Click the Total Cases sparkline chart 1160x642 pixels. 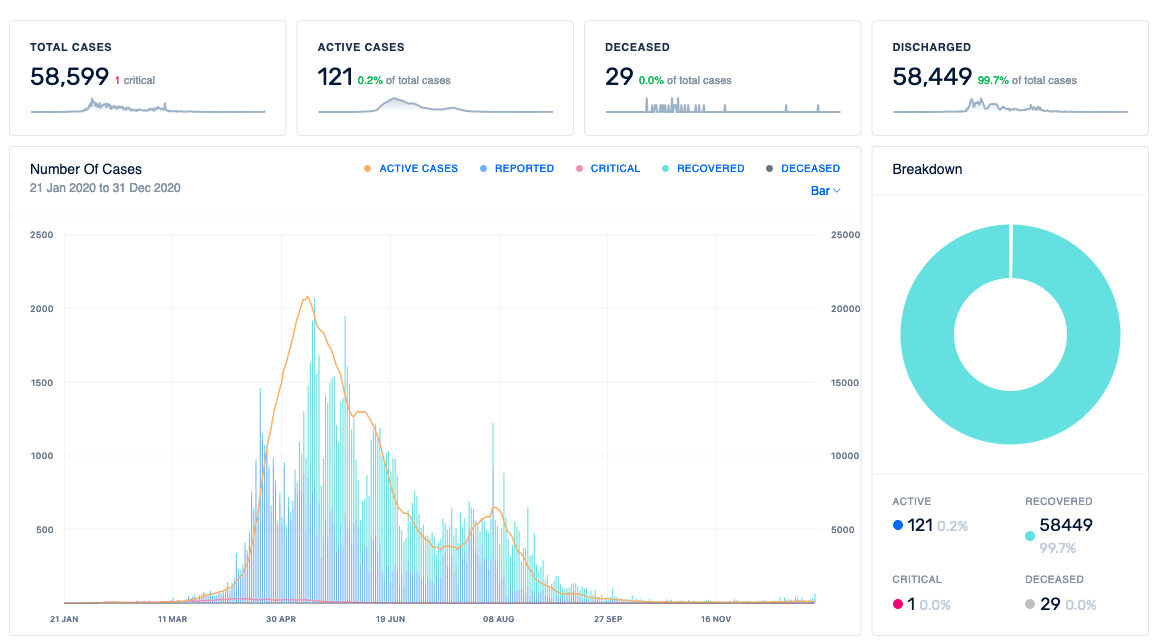point(147,106)
